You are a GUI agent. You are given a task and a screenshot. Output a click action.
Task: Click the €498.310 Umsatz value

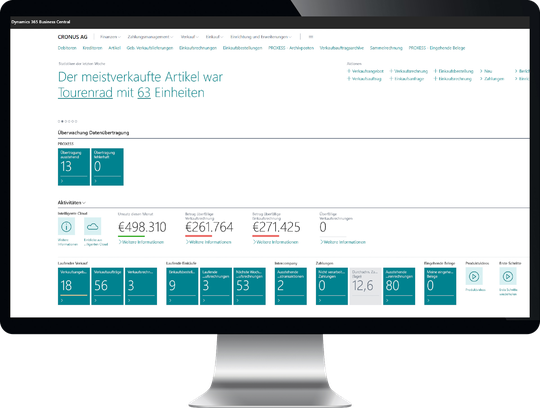tap(142, 227)
